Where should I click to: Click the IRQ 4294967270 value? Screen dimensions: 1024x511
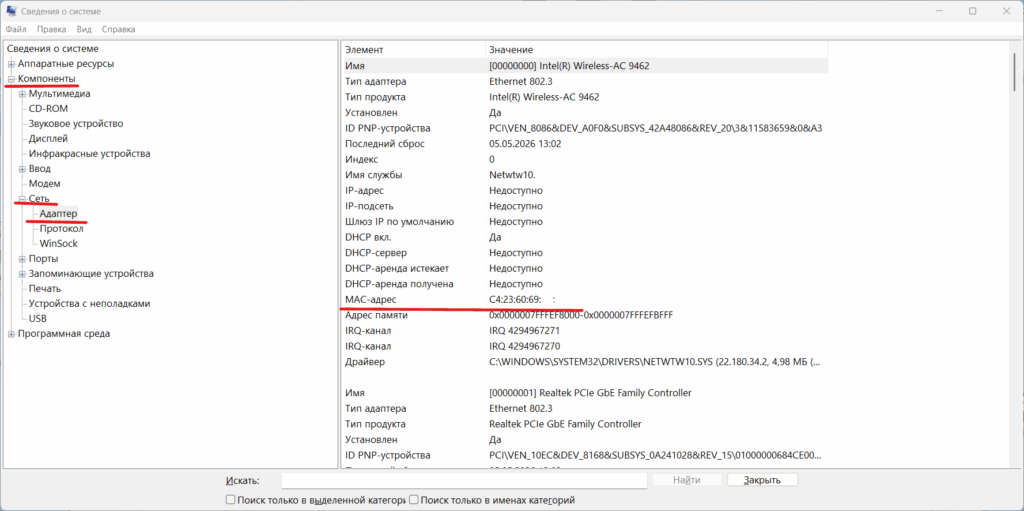point(524,346)
